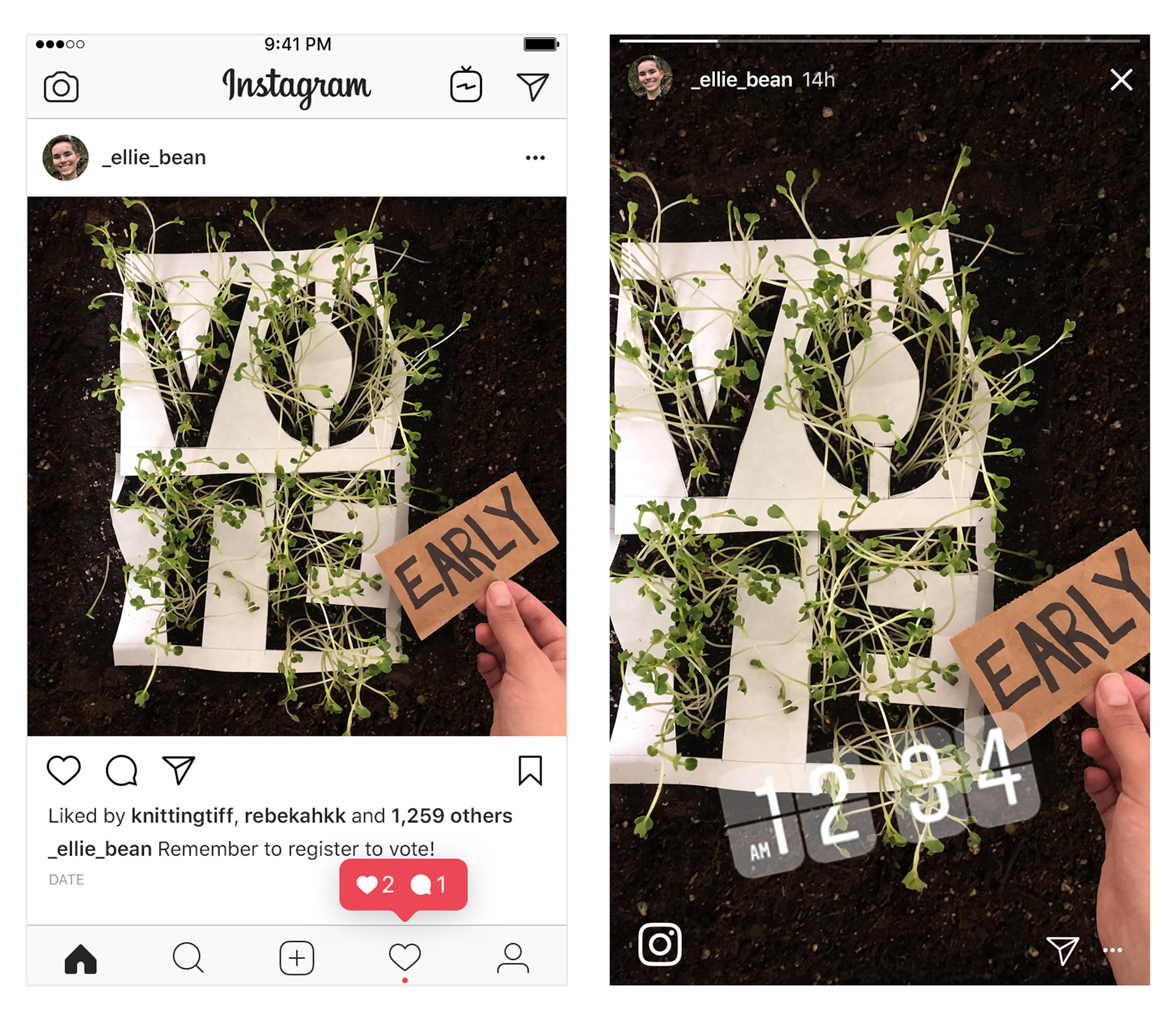
Task: Open IGTV from the top bar
Action: (466, 84)
